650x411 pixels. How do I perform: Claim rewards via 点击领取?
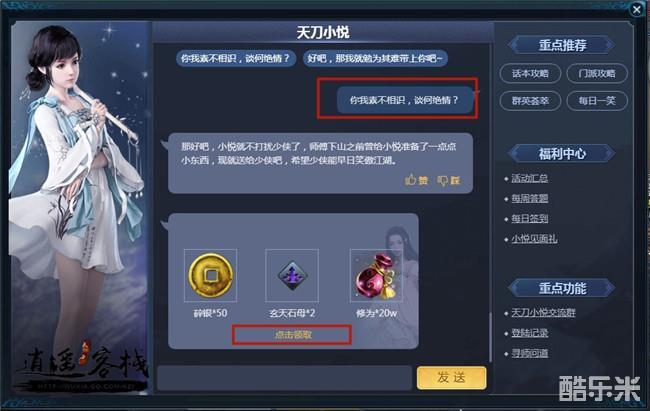pos(292,335)
